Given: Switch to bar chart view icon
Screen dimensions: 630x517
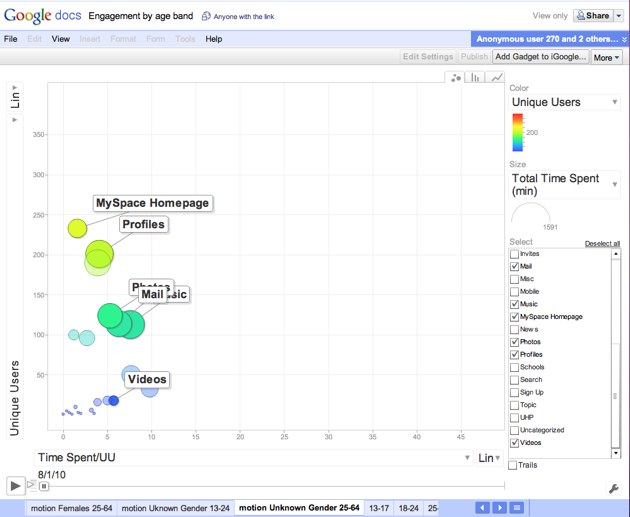Looking at the screenshot, I should click(475, 78).
